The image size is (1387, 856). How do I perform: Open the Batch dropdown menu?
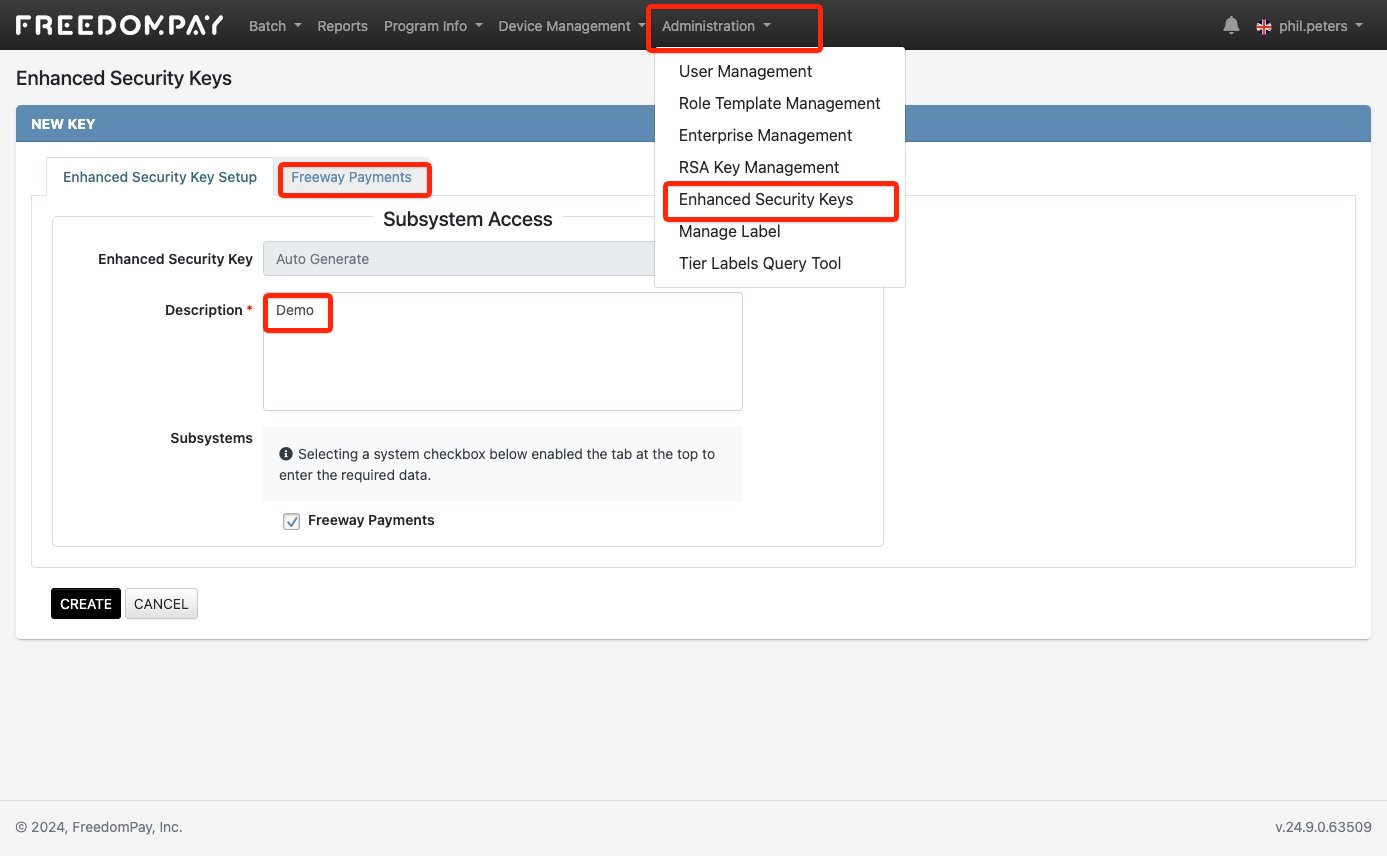coord(275,26)
